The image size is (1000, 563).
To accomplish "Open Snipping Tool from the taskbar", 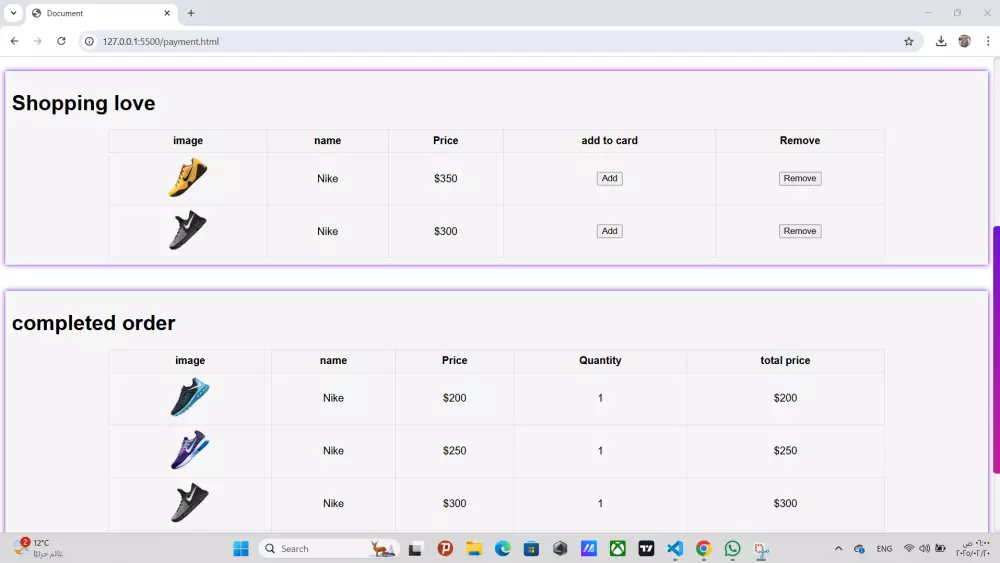I will pos(761,548).
